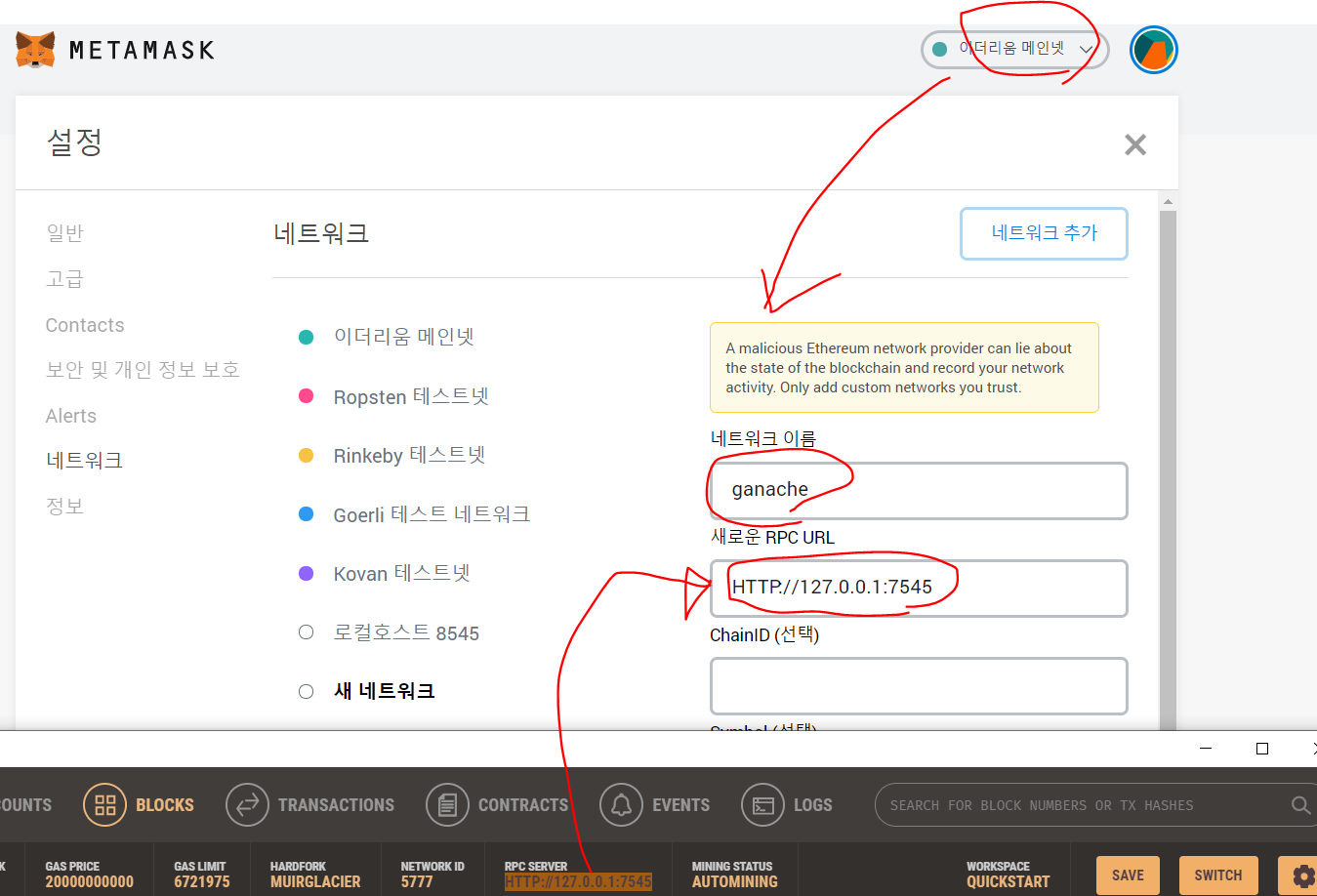Click Ganache gas price value 20000000000
The height and width of the screenshot is (896, 1317).
(x=89, y=881)
